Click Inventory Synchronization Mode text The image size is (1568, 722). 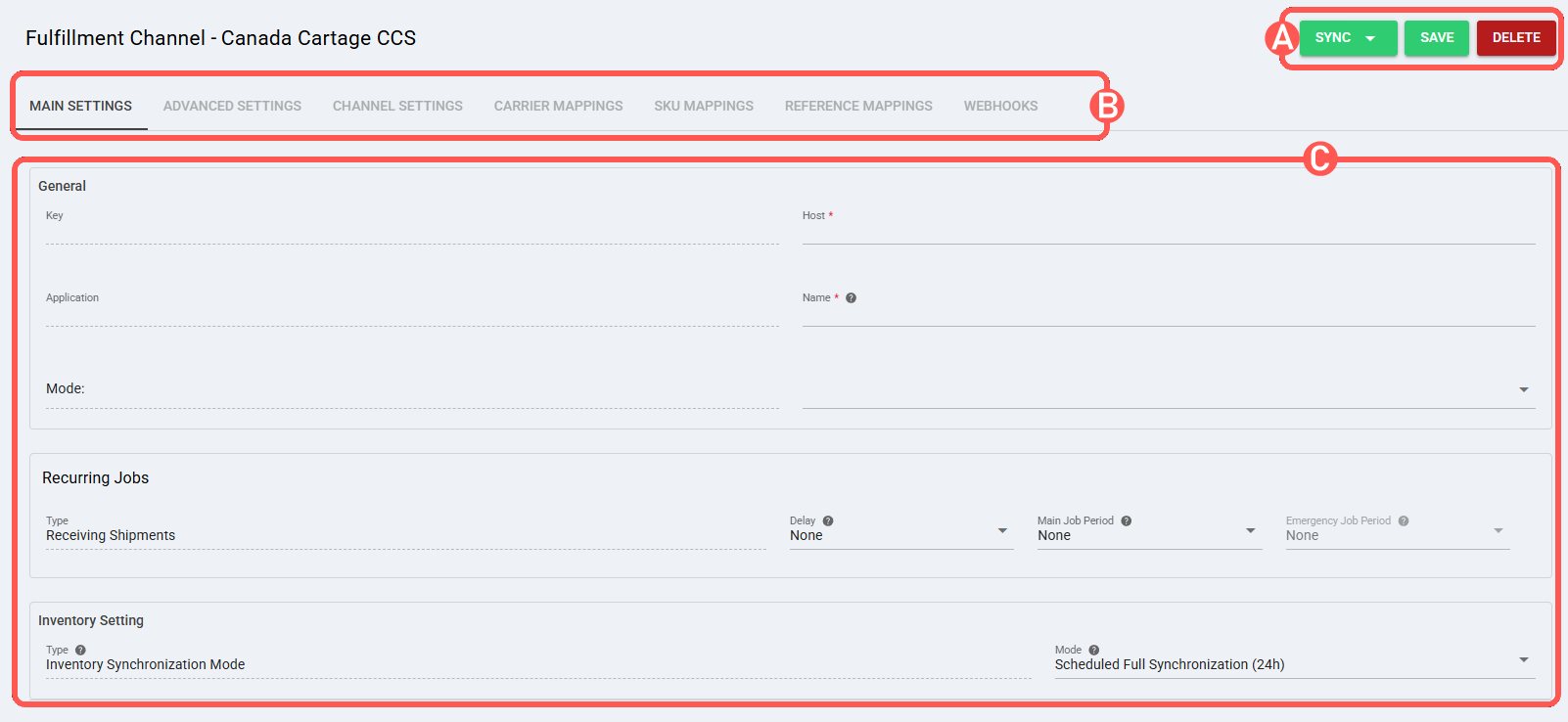coord(145,664)
